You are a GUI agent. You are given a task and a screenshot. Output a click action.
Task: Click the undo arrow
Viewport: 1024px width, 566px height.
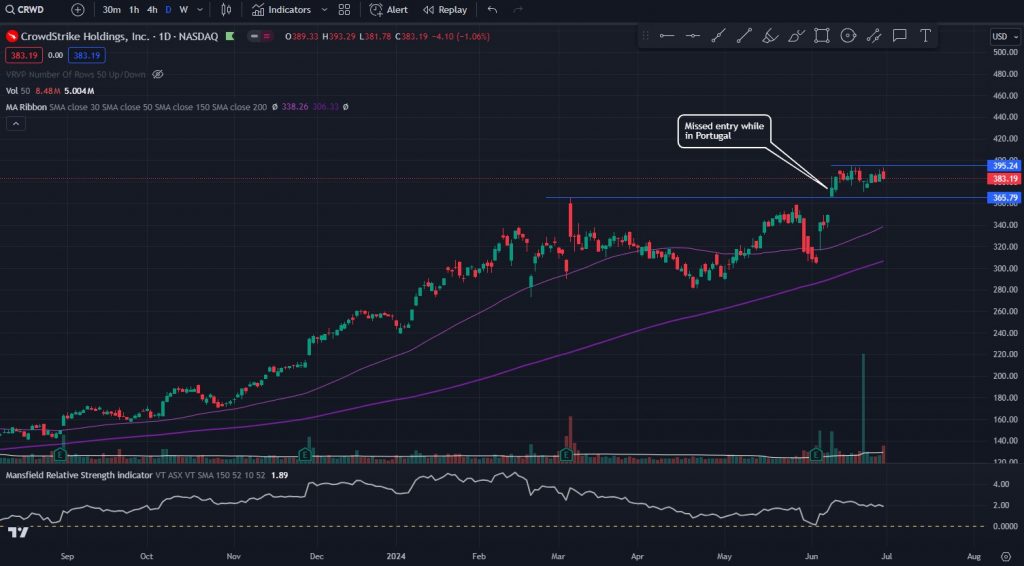[492, 10]
